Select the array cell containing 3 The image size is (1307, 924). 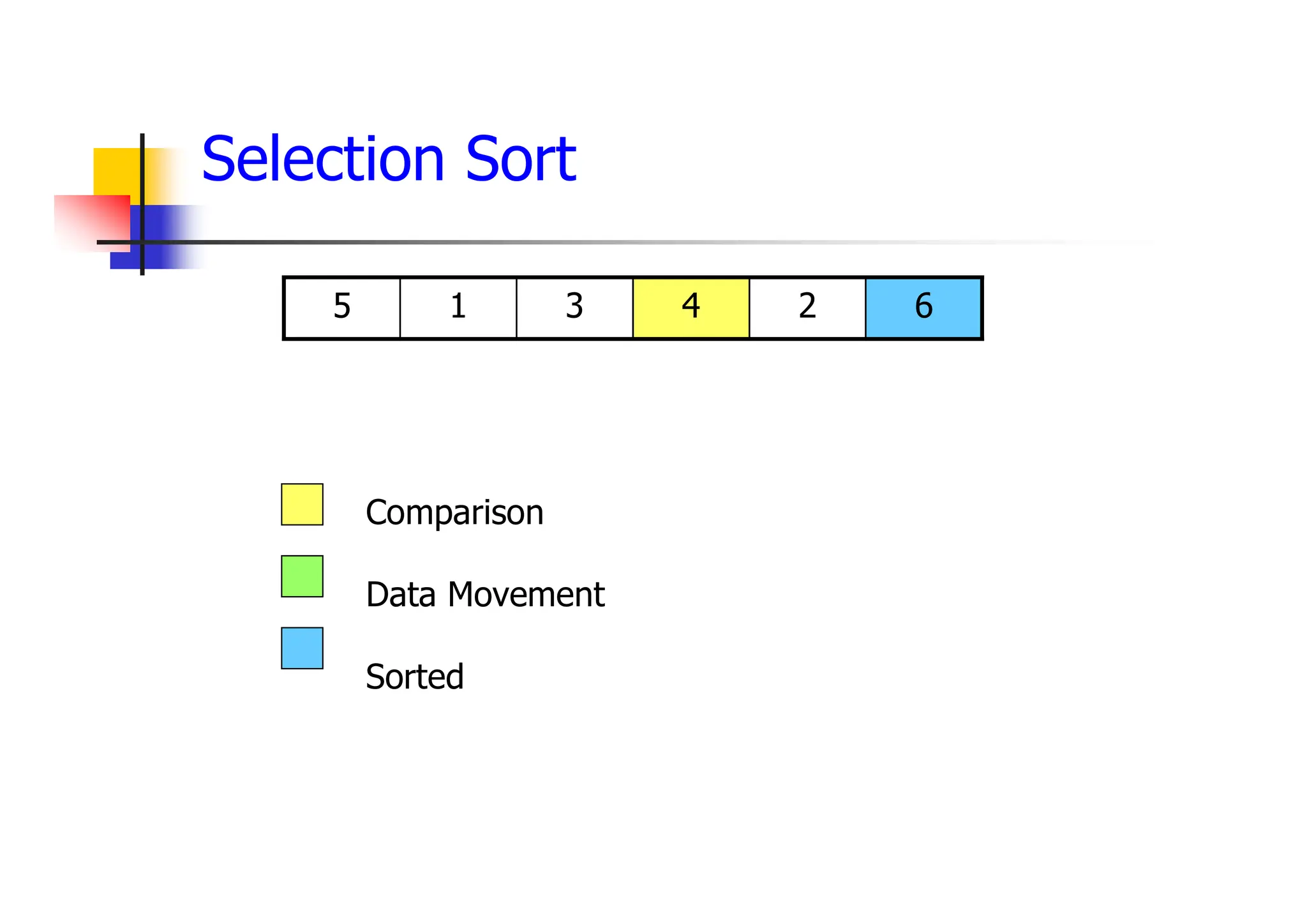point(574,308)
